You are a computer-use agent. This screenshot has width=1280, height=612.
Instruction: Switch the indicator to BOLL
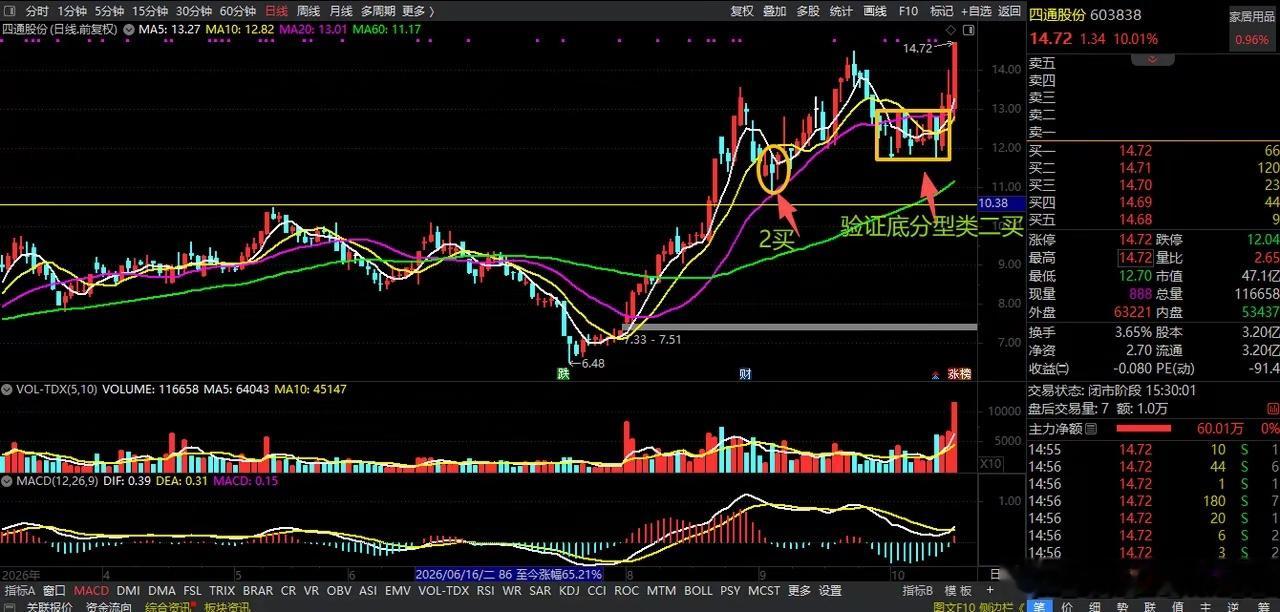coord(699,591)
